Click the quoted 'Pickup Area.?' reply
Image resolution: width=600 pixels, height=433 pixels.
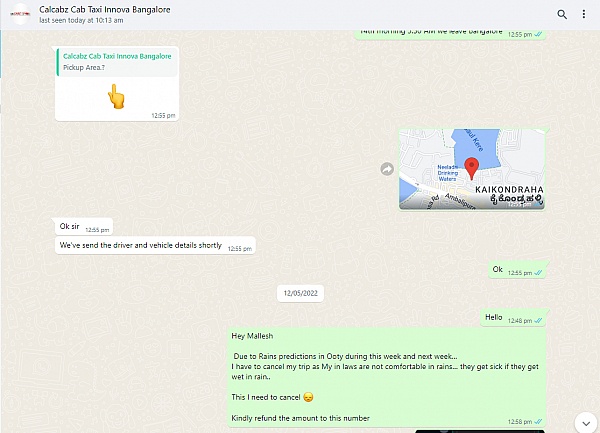(x=117, y=62)
